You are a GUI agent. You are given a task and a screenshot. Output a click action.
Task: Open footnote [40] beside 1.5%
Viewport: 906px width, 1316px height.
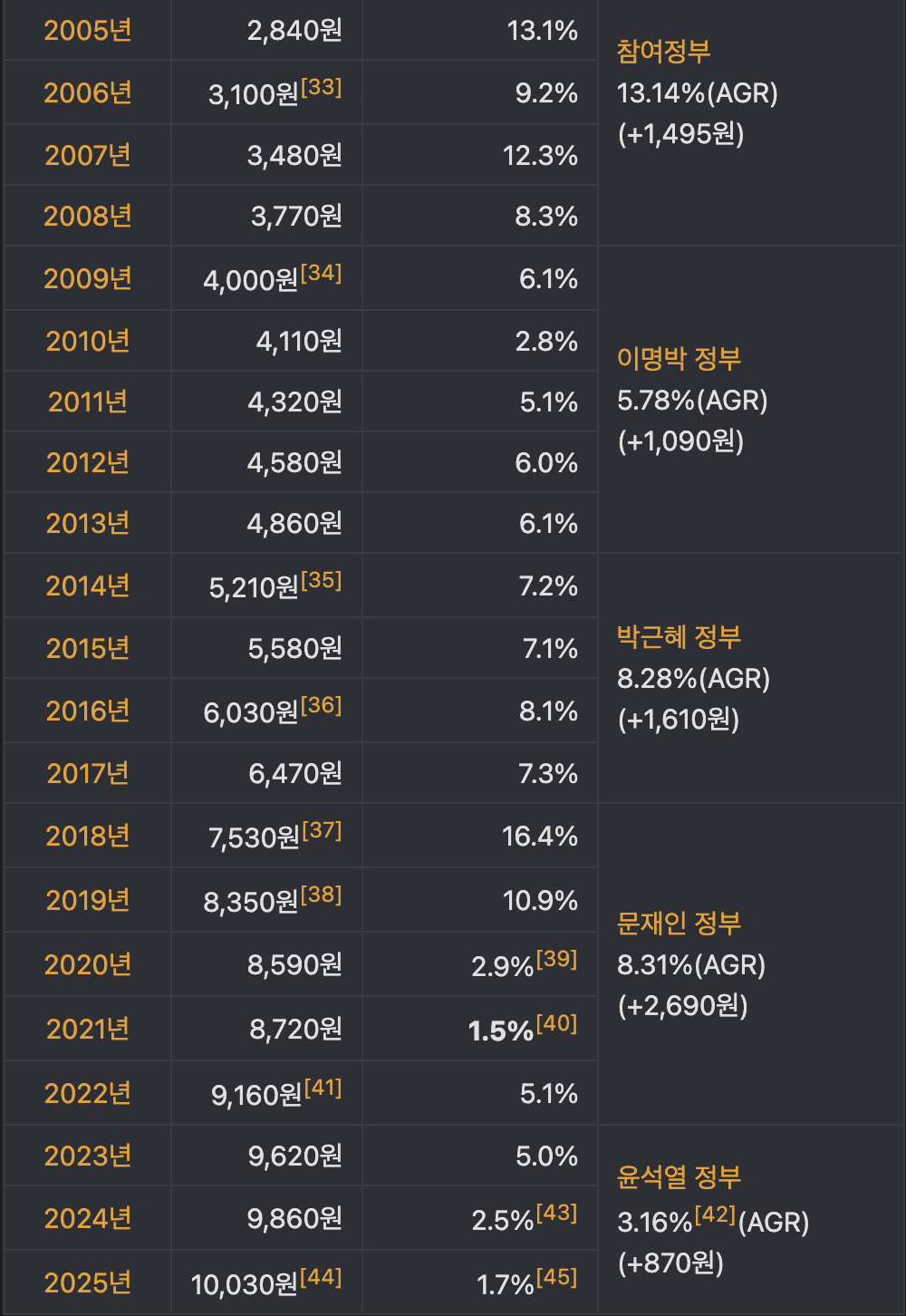pyautogui.click(x=556, y=1023)
